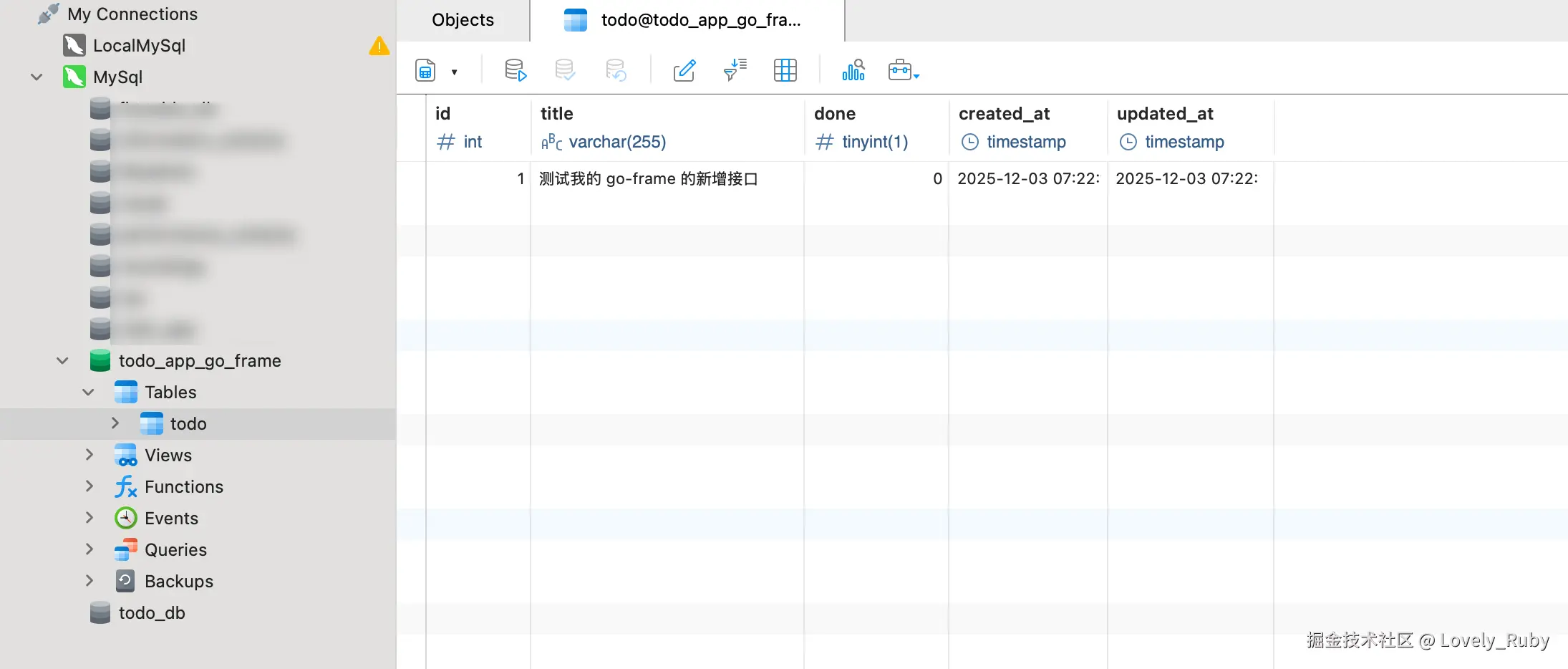Click the updated_at column header
Screen dimensions: 1568x669
(1191, 127)
